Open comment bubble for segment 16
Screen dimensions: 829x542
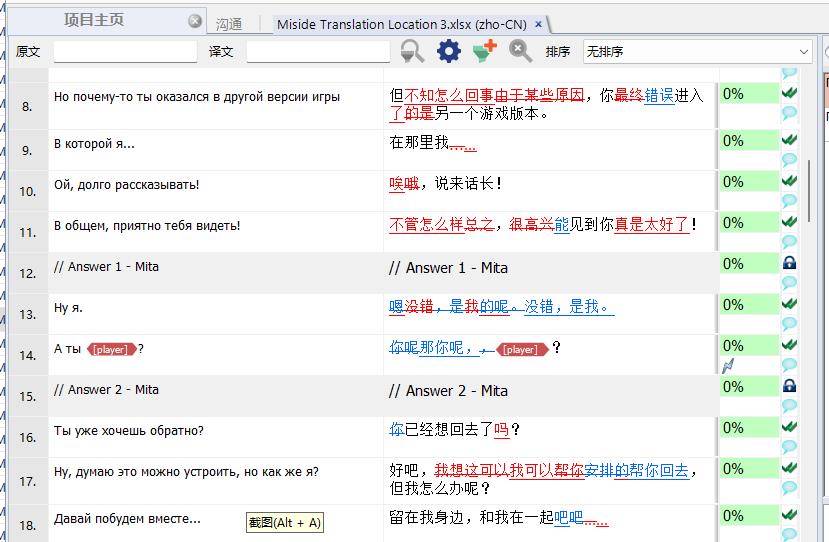(789, 447)
